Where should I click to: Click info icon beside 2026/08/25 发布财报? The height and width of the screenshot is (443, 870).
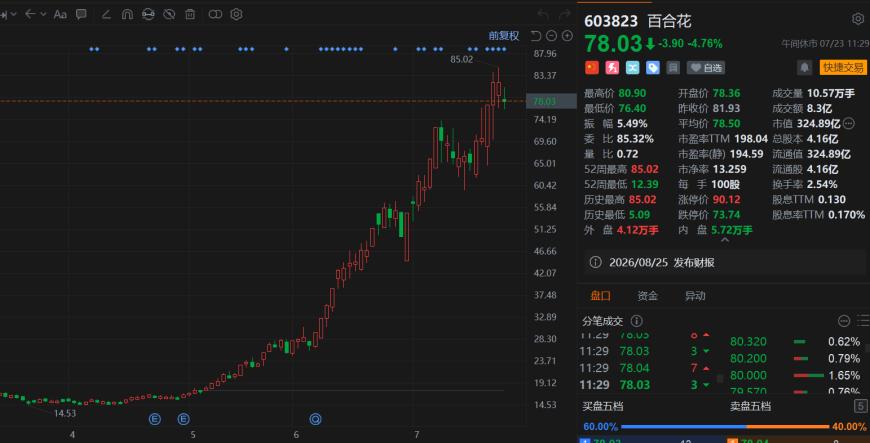[595, 262]
